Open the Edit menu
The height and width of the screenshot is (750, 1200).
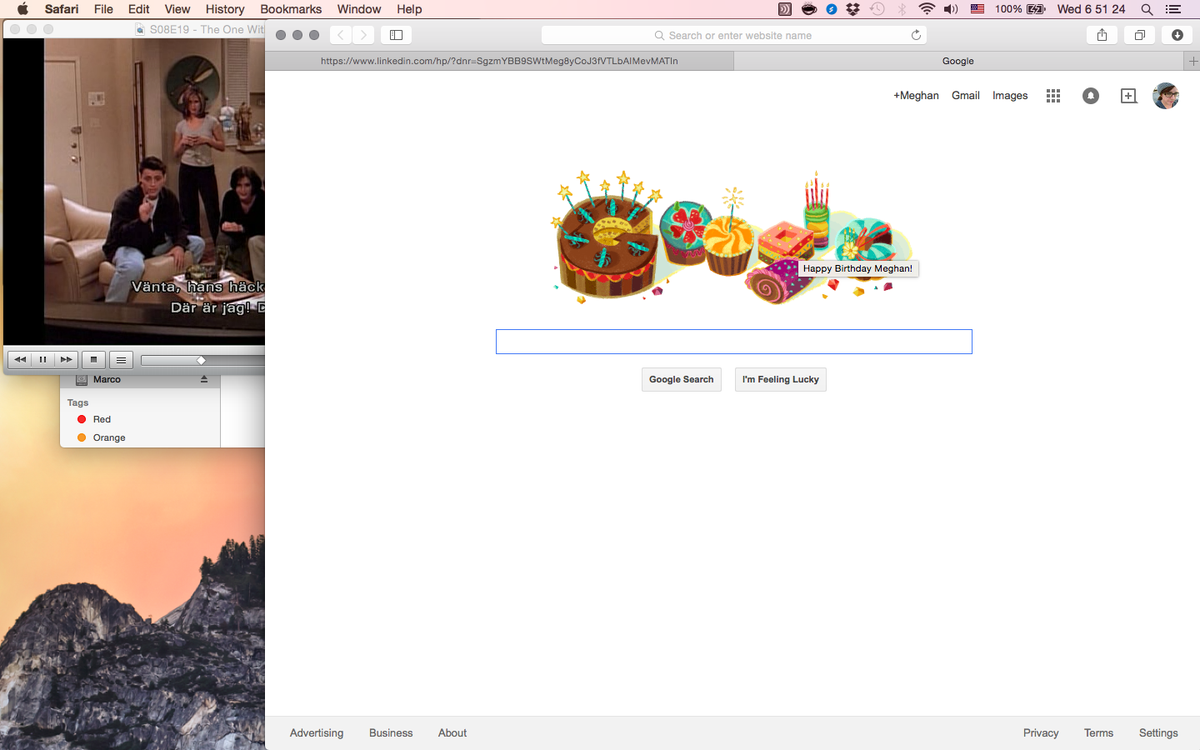point(139,9)
